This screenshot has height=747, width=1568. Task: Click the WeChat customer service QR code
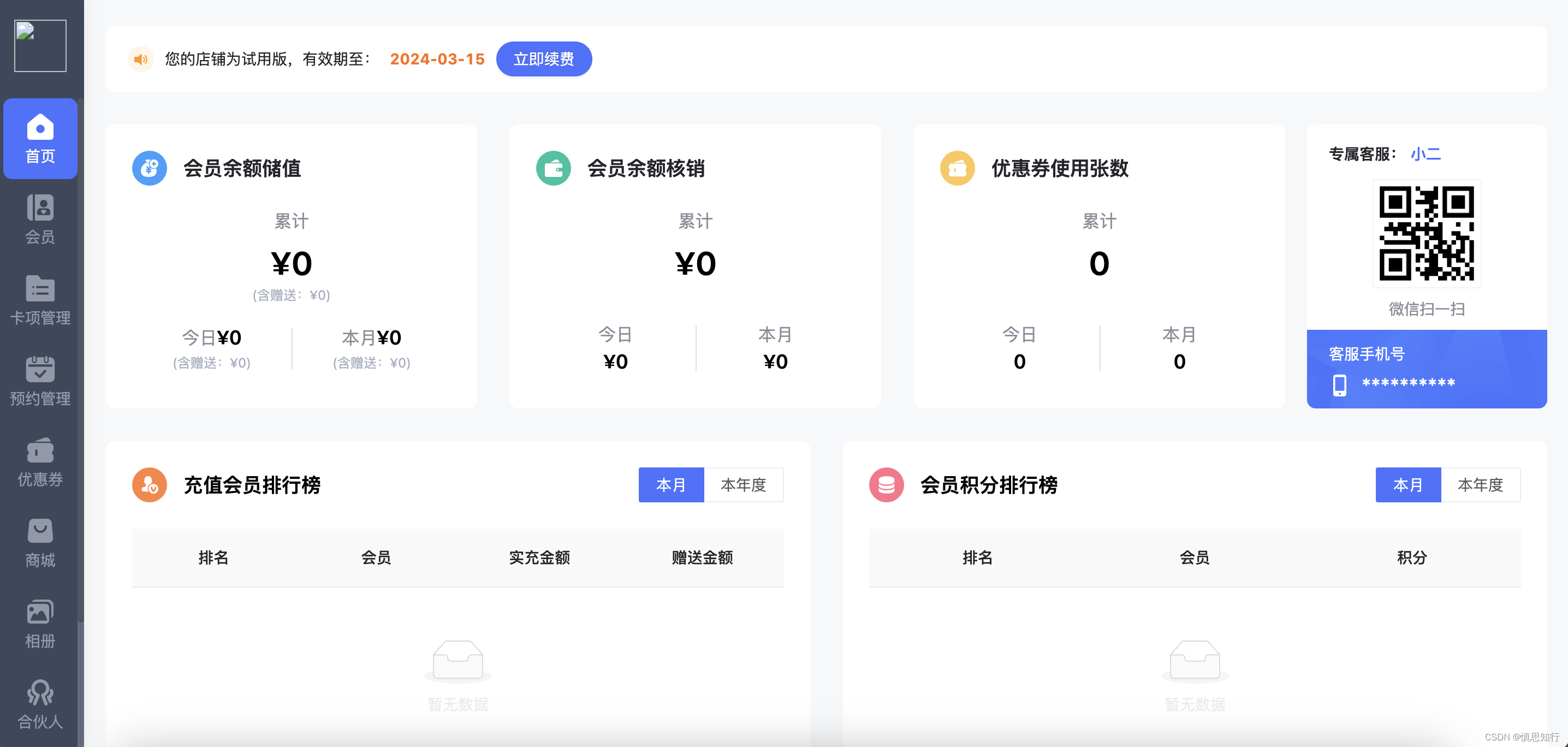pyautogui.click(x=1426, y=233)
